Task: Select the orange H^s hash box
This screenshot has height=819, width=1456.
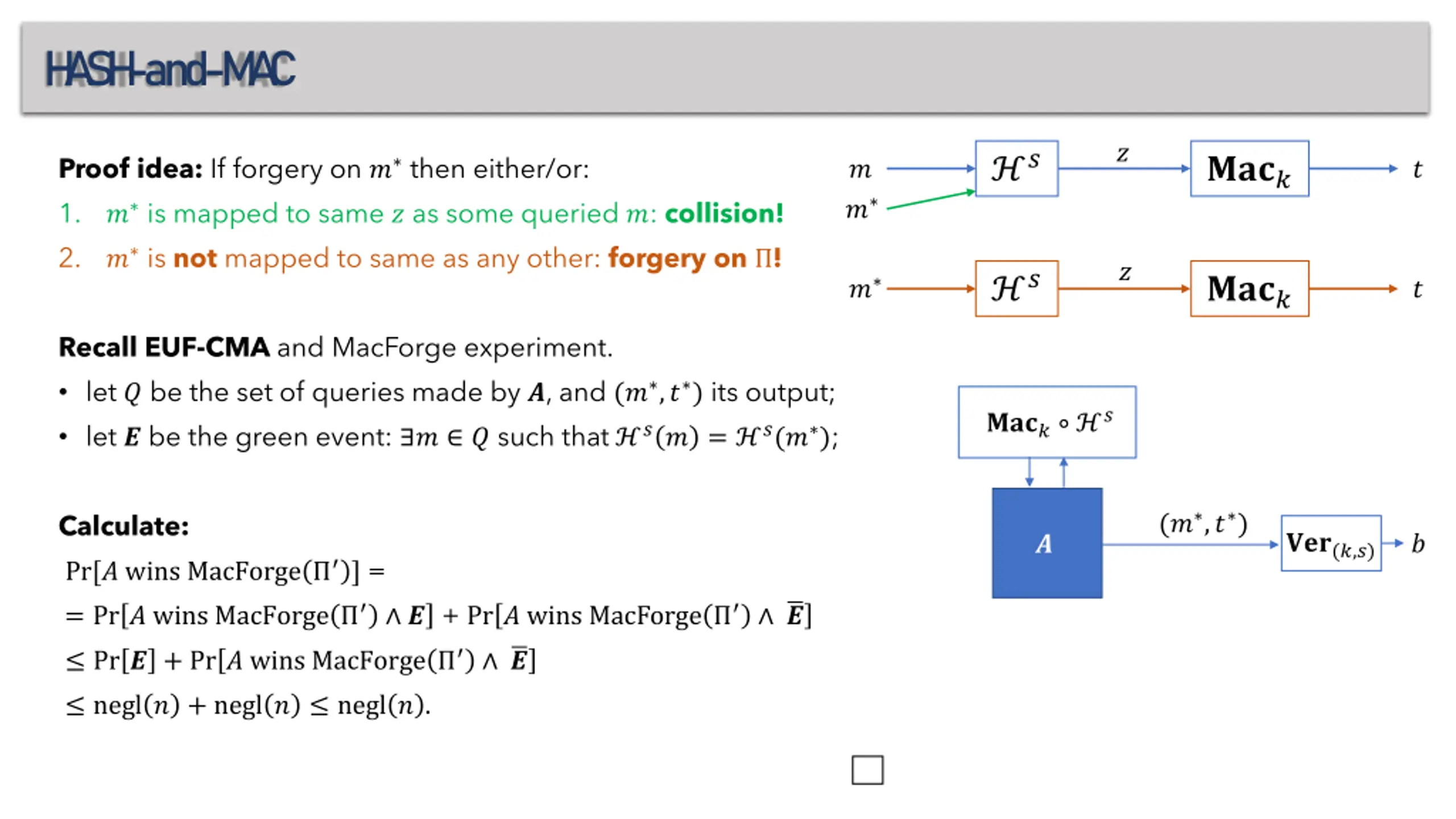Action: (1016, 288)
